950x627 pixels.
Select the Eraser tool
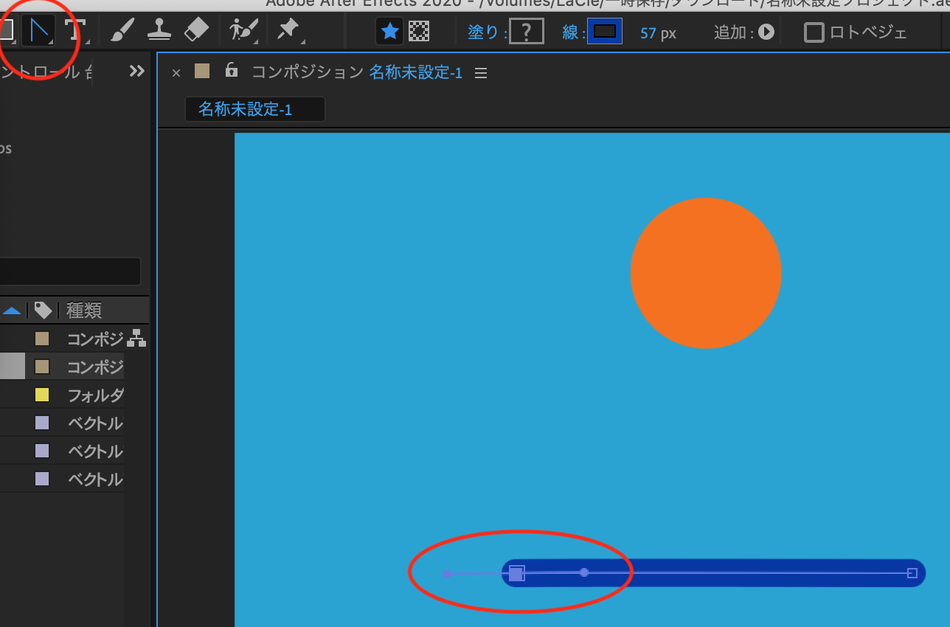[196, 30]
